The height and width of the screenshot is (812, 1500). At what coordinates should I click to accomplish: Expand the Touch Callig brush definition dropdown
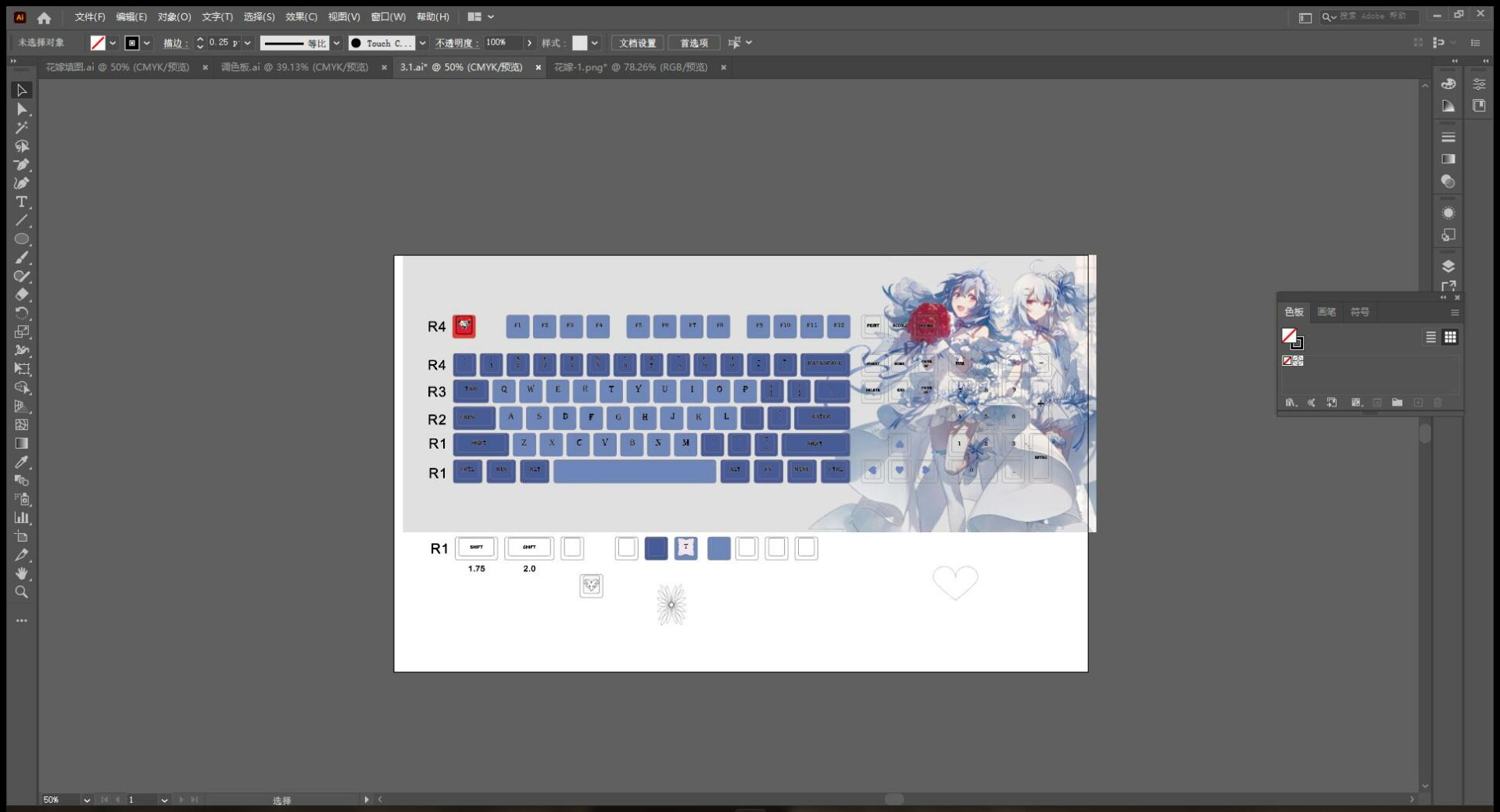422,43
